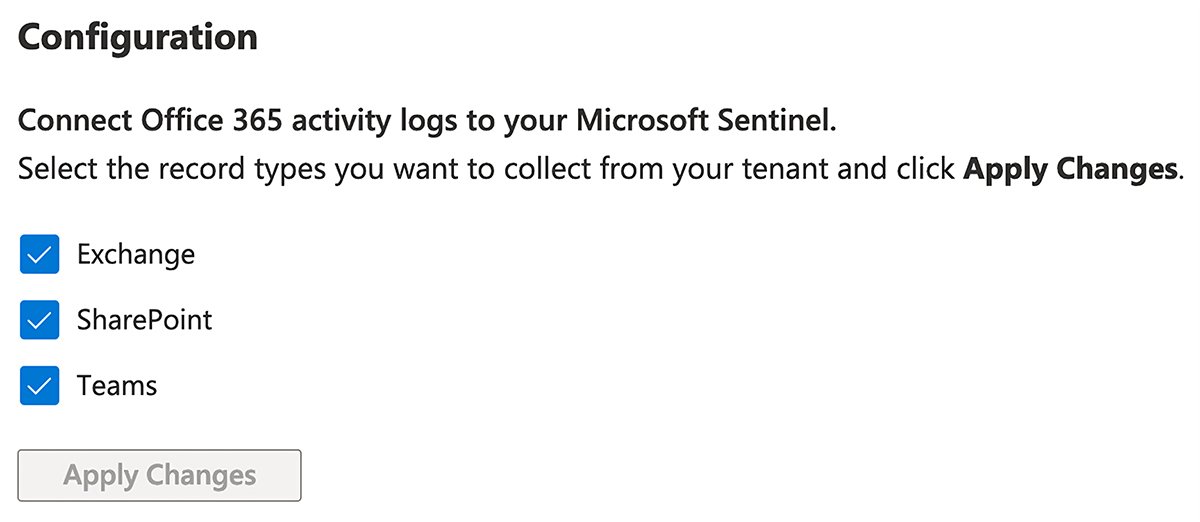The height and width of the screenshot is (522, 1200).
Task: Toggle the Teams checkbox off
Action: coord(40,386)
